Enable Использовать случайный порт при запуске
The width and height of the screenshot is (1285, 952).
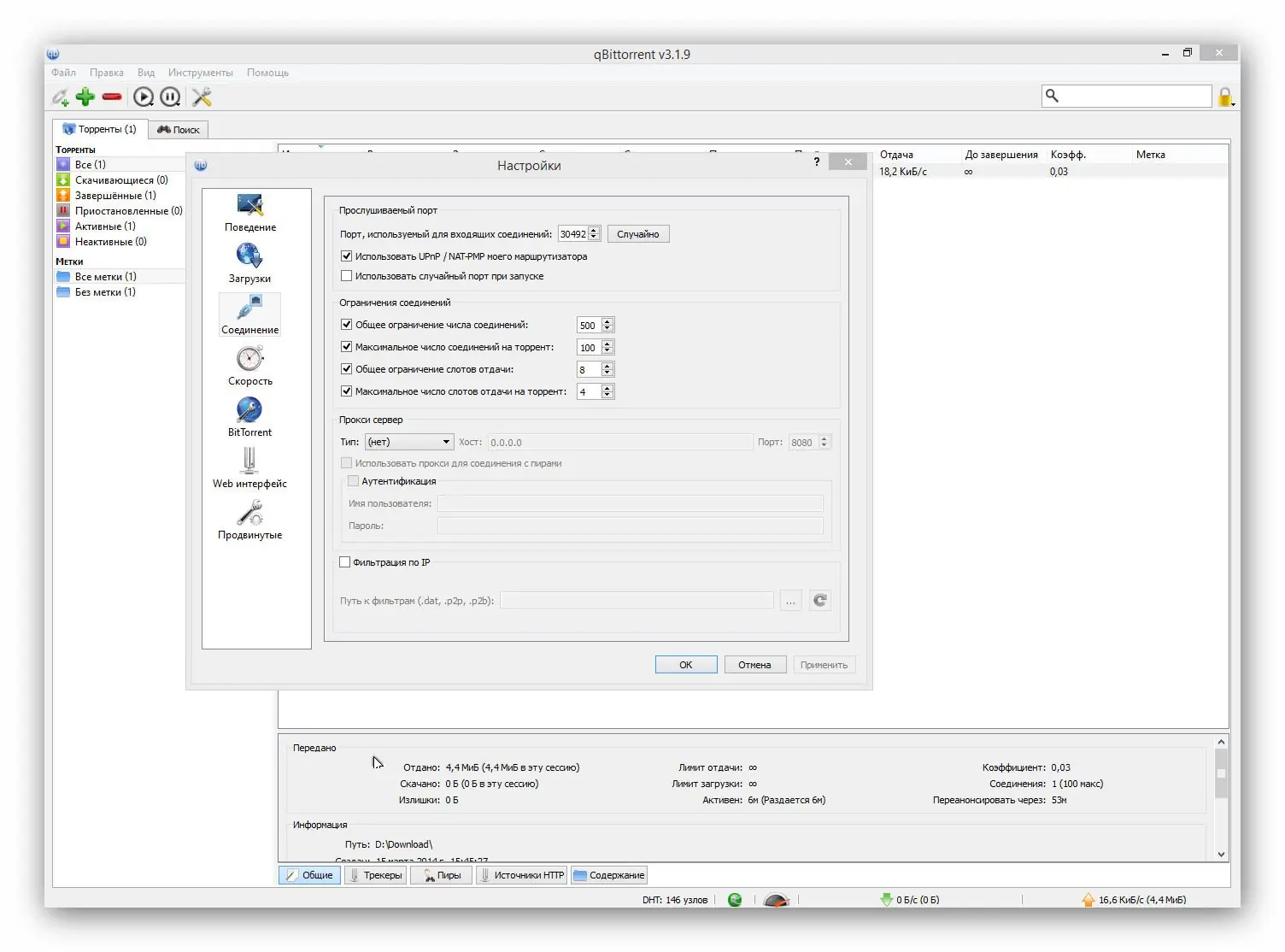pyautogui.click(x=346, y=276)
